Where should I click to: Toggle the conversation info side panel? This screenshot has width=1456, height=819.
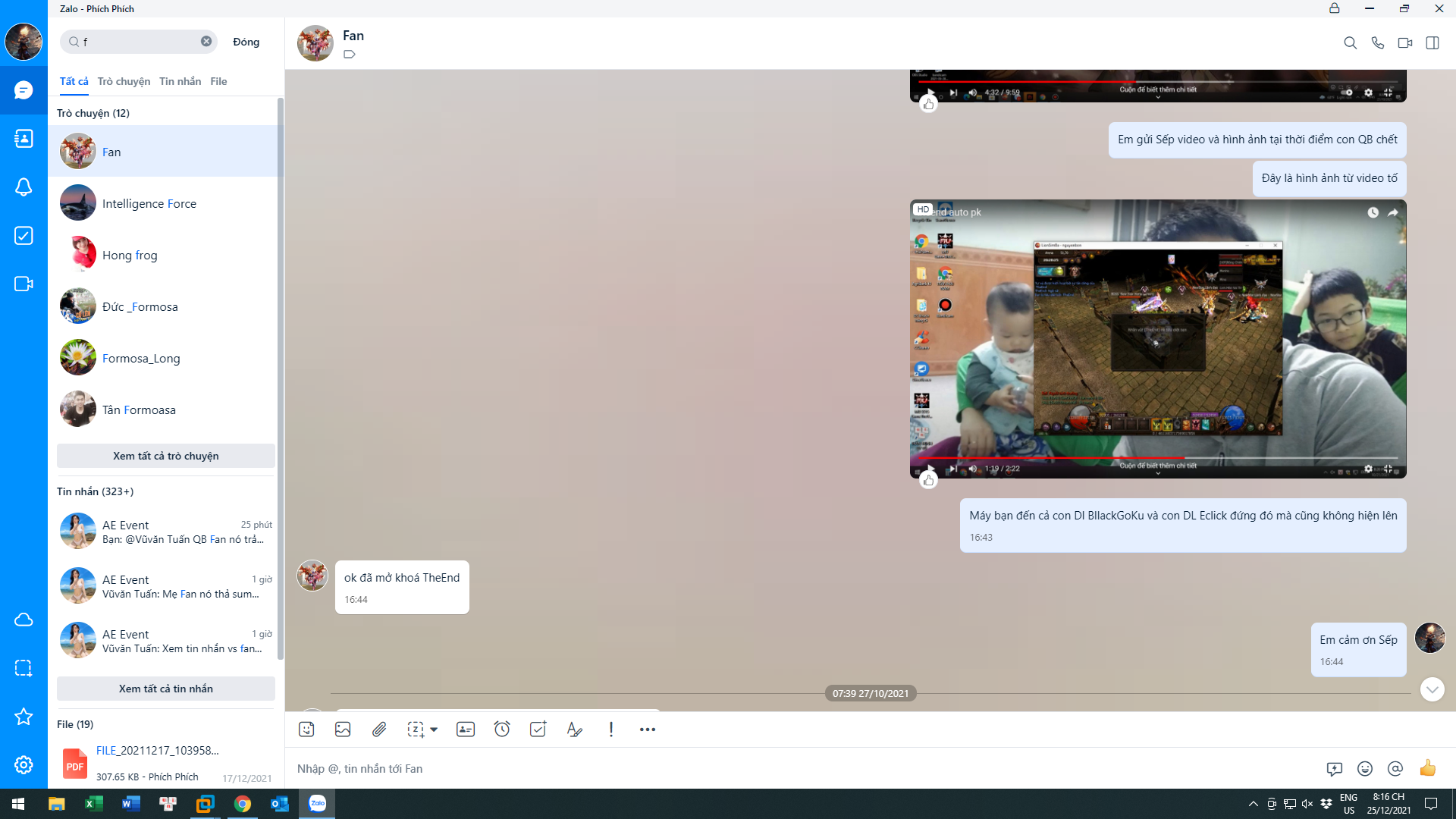tap(1432, 43)
